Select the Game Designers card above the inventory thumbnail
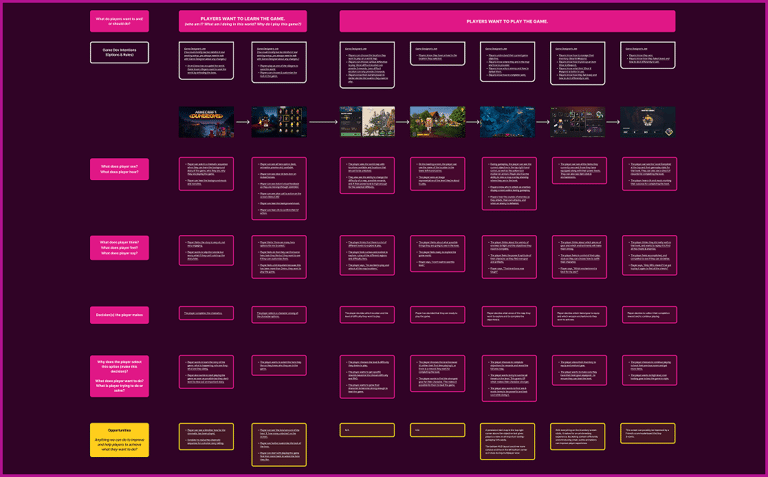 578,63
